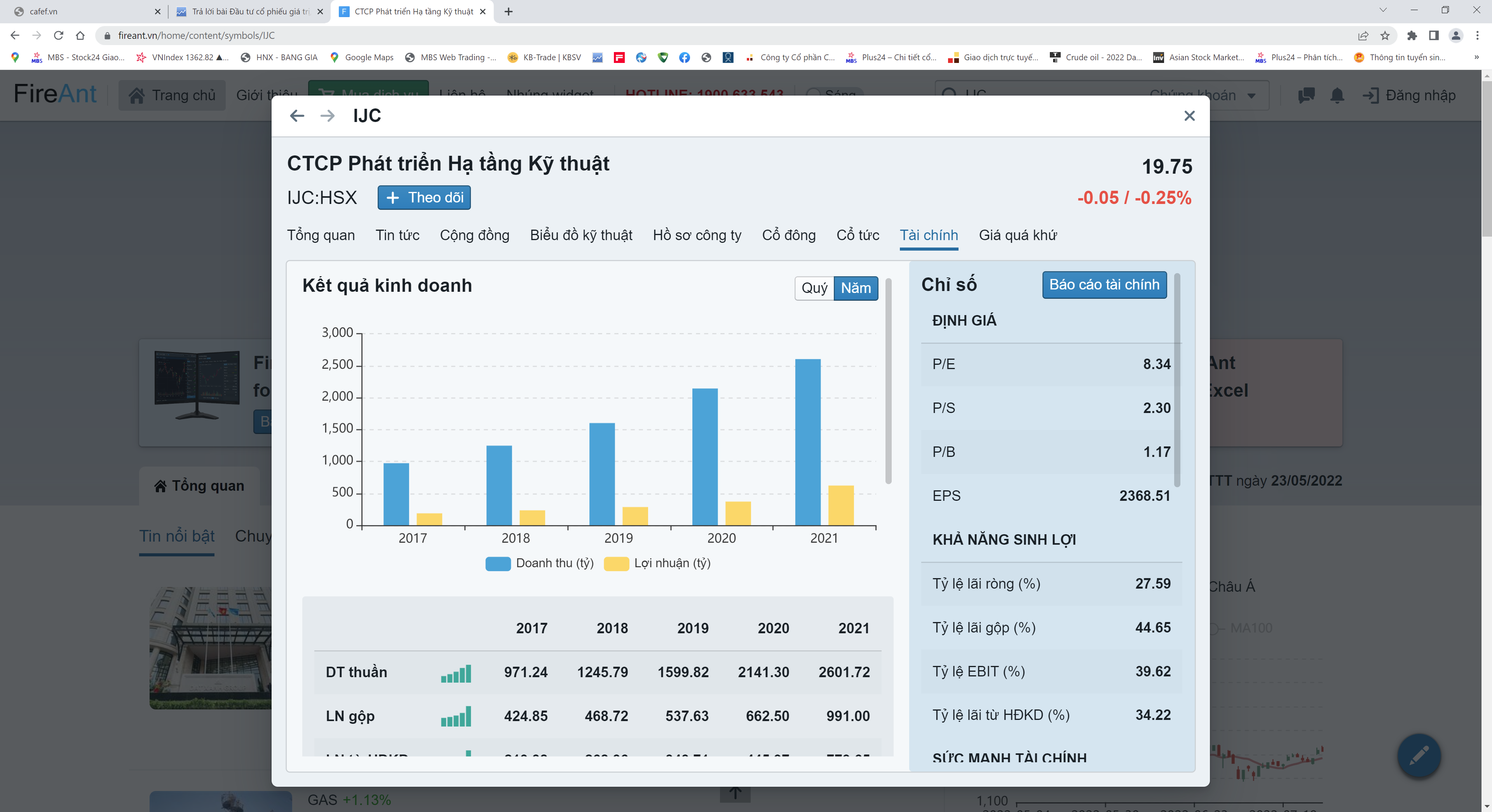This screenshot has width=1492, height=812.
Task: Open the Cổ đông tab
Action: 789,235
